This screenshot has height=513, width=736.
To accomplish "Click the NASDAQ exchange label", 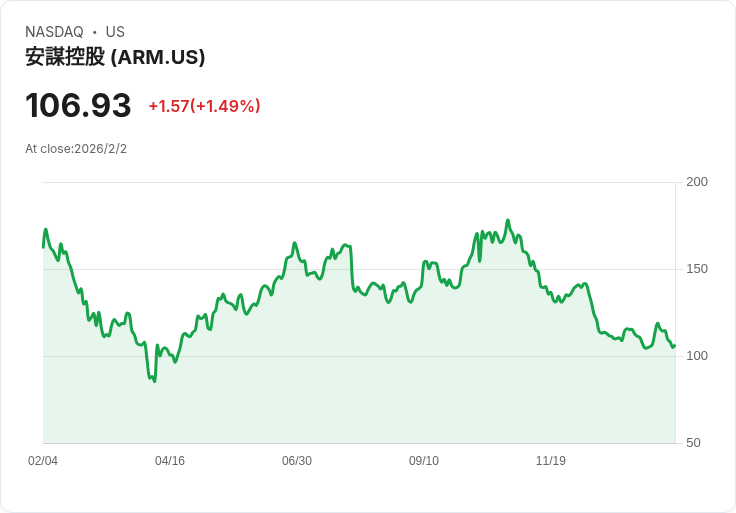I will pos(54,32).
